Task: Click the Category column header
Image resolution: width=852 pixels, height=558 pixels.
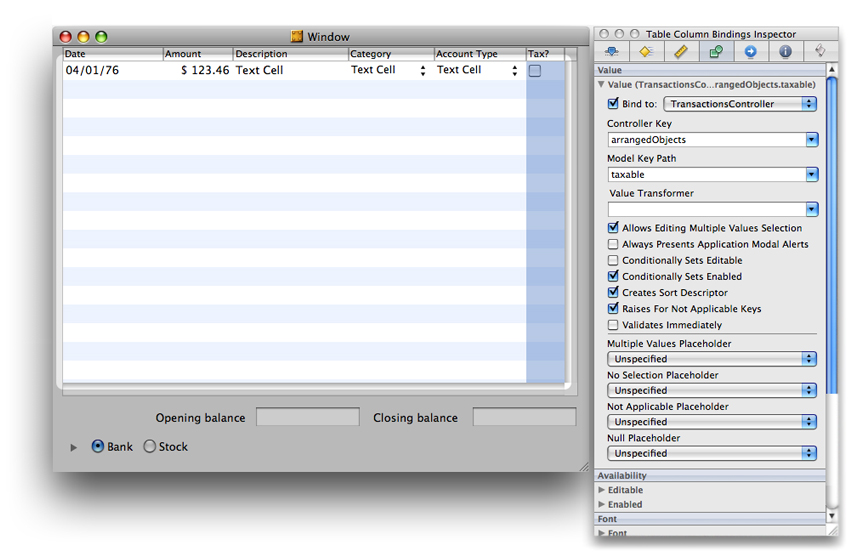Action: [390, 54]
